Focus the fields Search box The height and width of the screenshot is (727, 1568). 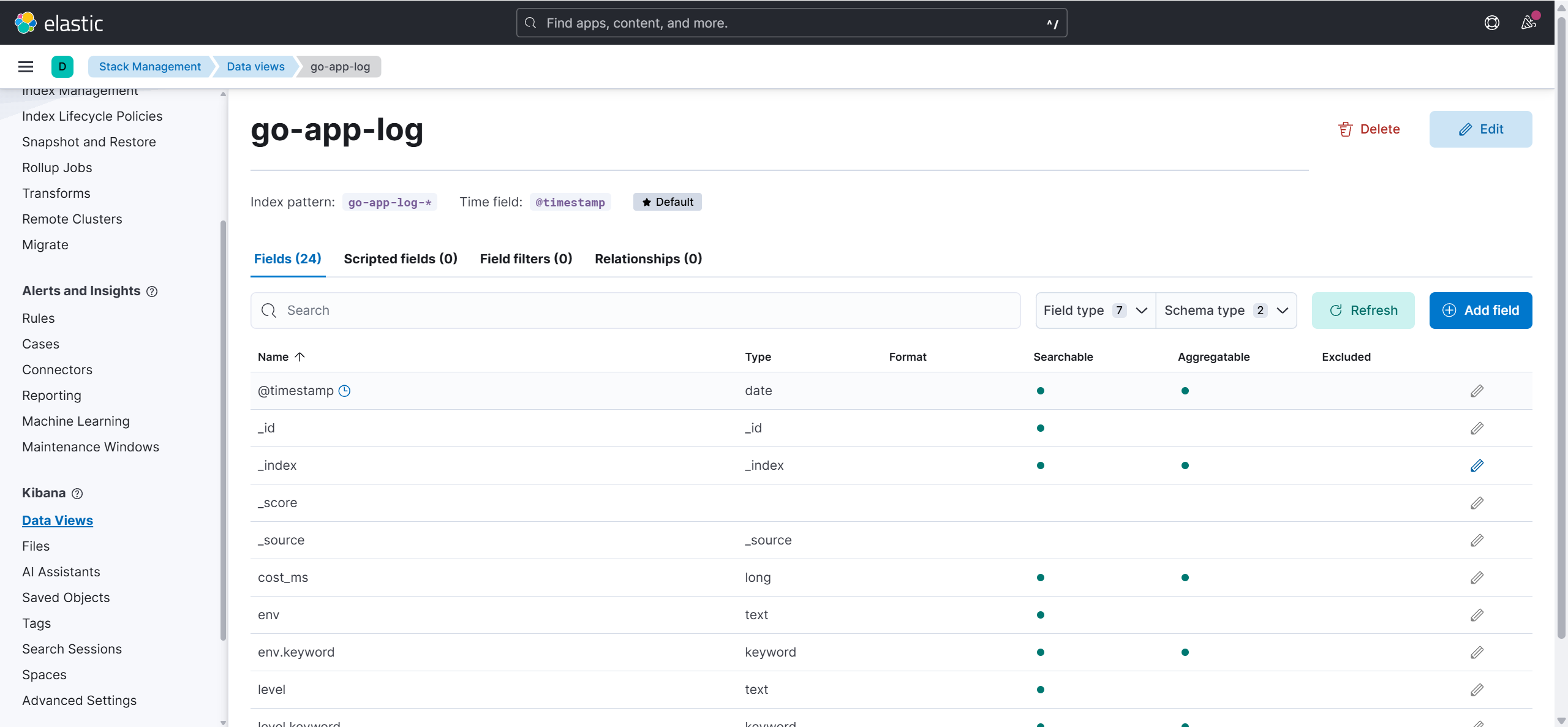[635, 311]
